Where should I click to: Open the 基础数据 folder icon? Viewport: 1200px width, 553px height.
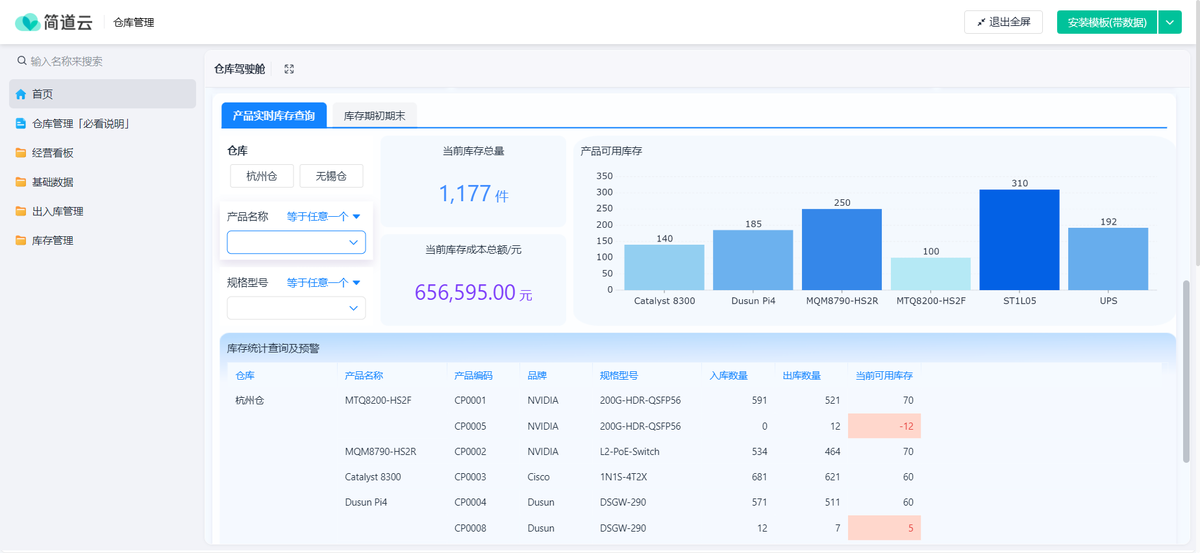pos(21,182)
